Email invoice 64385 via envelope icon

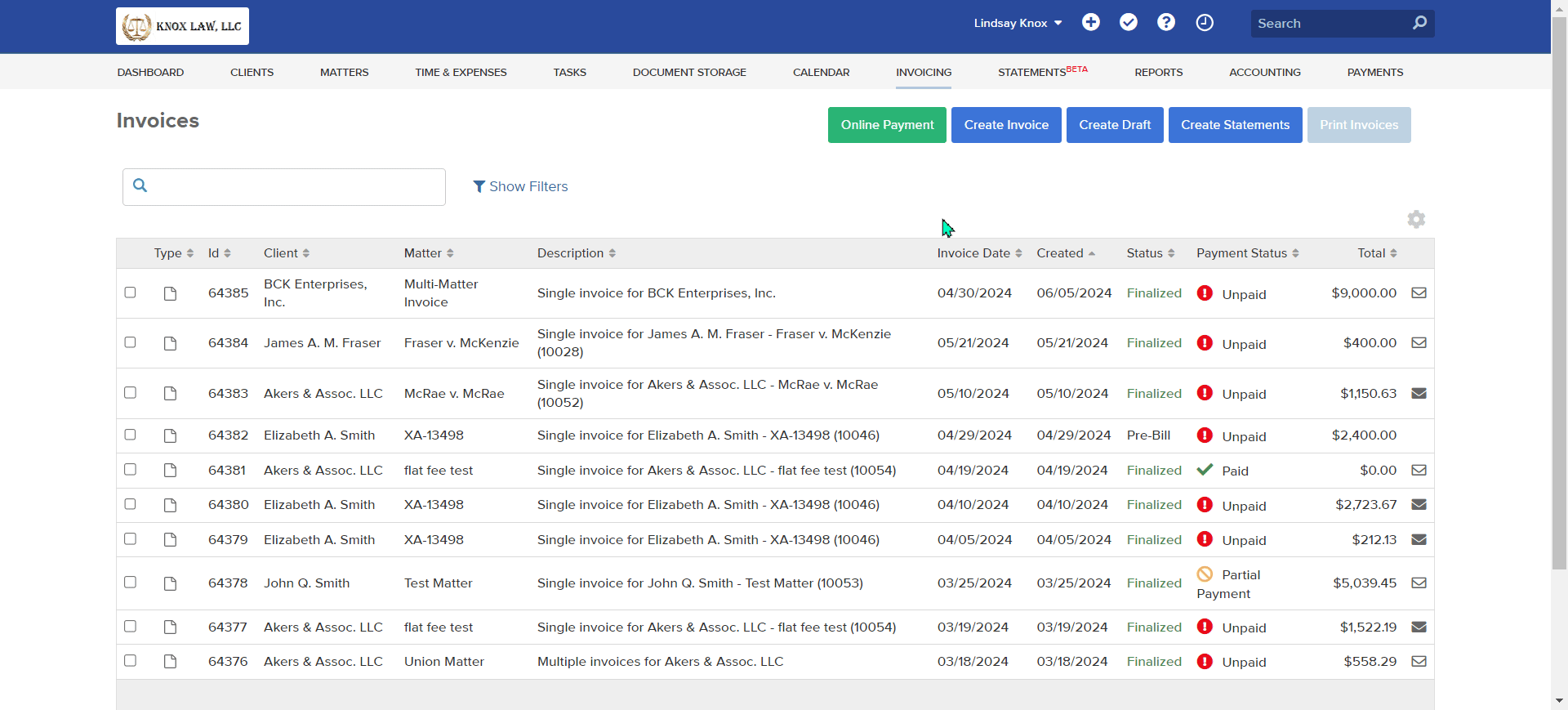1419,292
